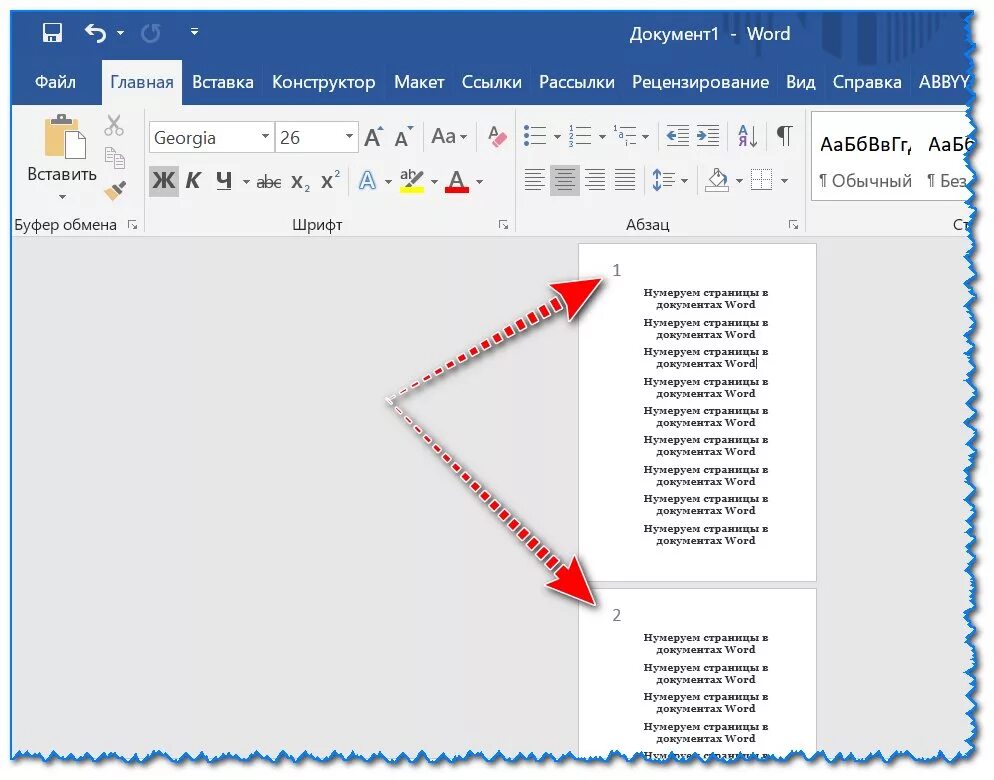Image resolution: width=994 pixels, height=780 pixels.
Task: Go to the Конструктор tab
Action: click(323, 82)
